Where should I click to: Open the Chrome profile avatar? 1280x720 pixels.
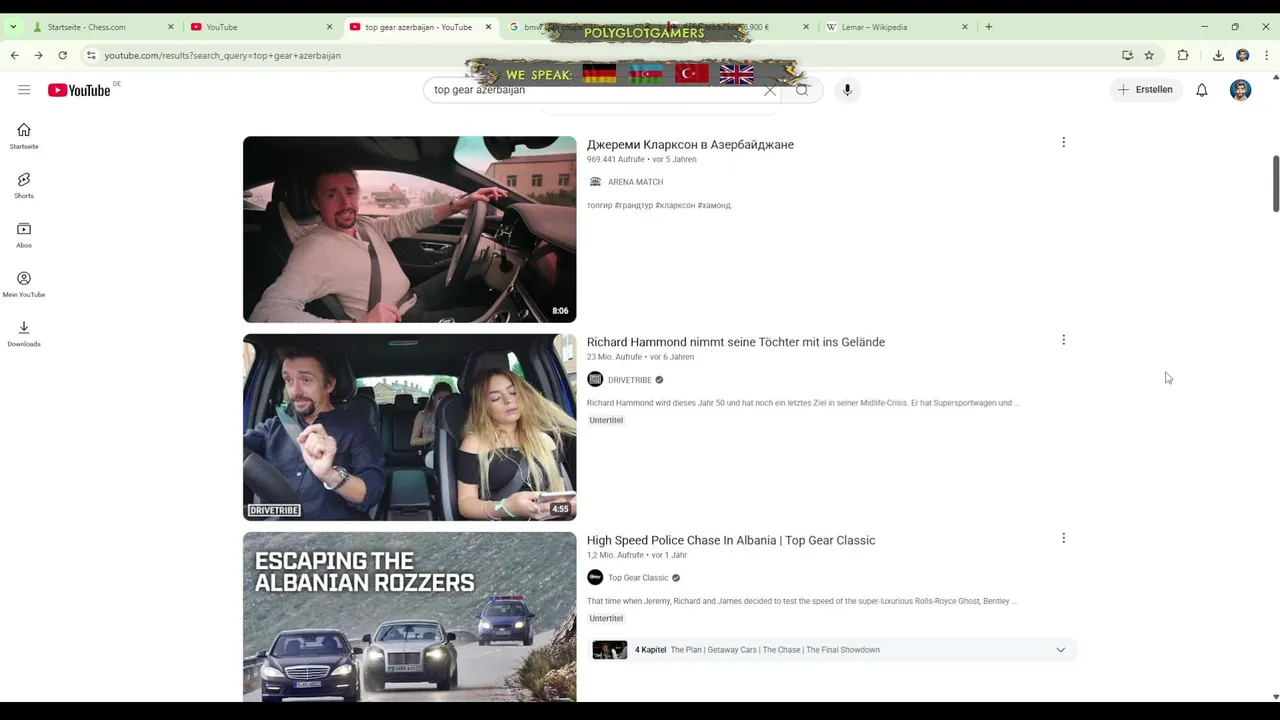(x=1242, y=55)
